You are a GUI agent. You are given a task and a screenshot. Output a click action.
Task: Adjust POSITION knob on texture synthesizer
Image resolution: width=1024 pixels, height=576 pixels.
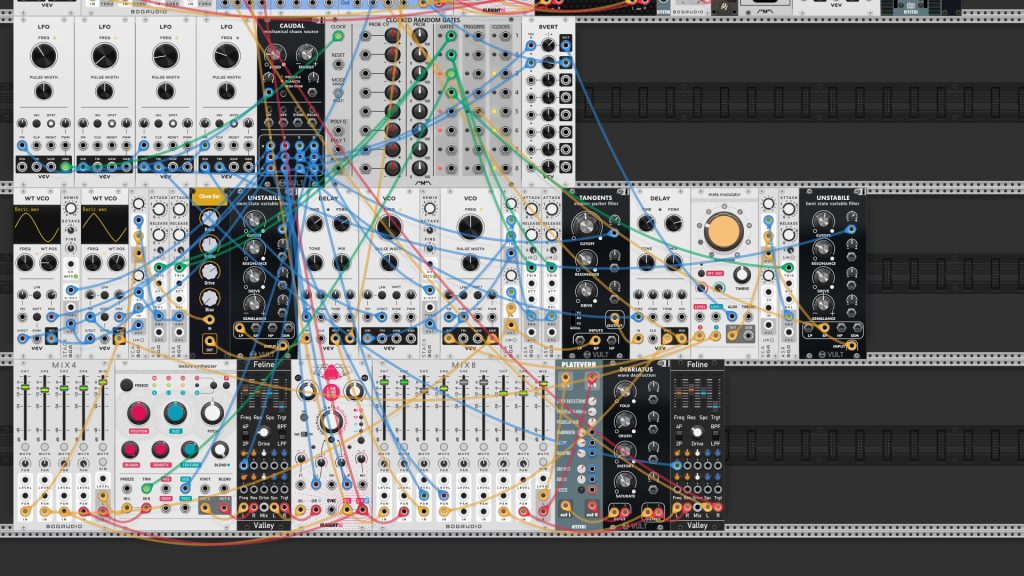138,413
